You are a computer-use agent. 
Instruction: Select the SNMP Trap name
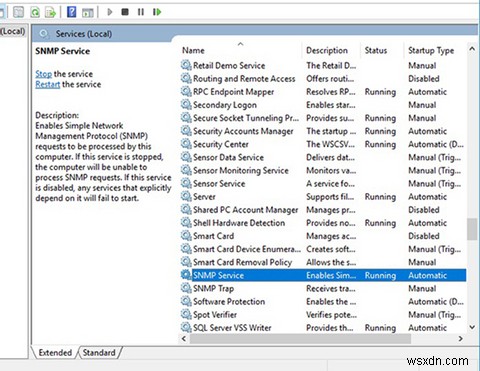point(213,288)
